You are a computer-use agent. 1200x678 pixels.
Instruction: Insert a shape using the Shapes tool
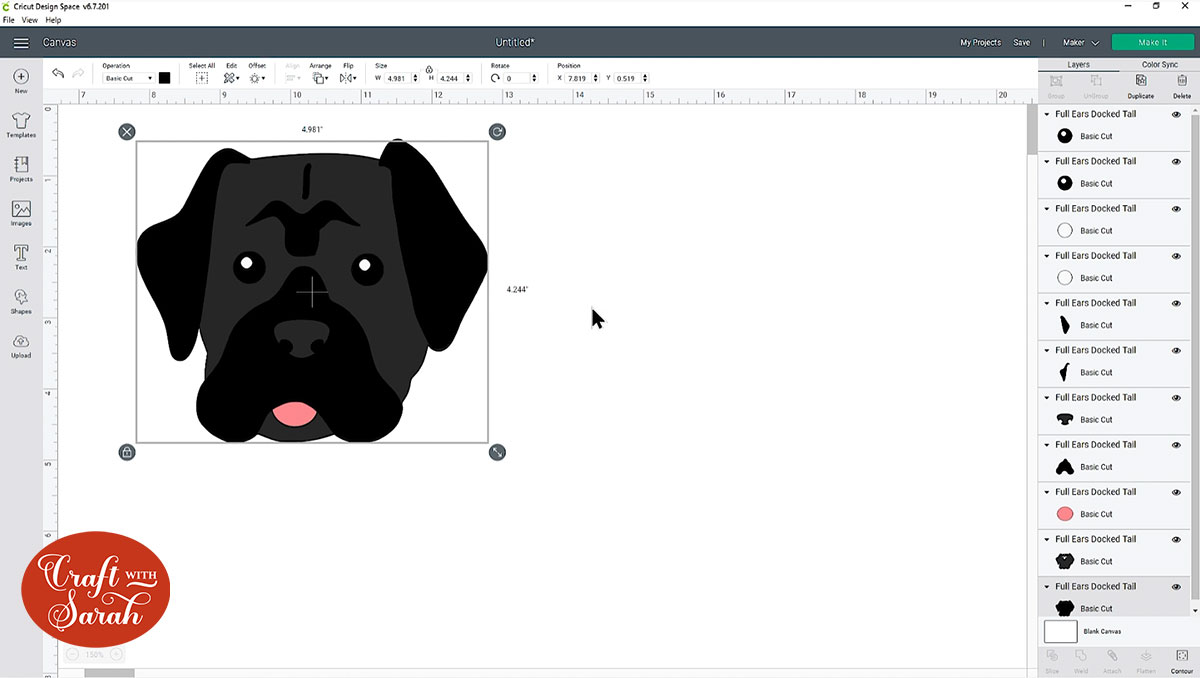pyautogui.click(x=21, y=301)
